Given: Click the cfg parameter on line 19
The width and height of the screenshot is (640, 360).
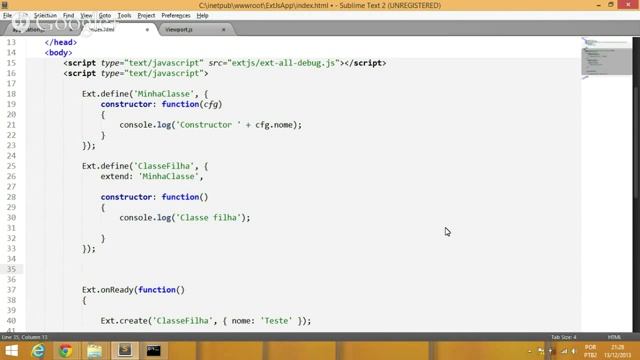Looking at the screenshot, I should click(x=211, y=104).
